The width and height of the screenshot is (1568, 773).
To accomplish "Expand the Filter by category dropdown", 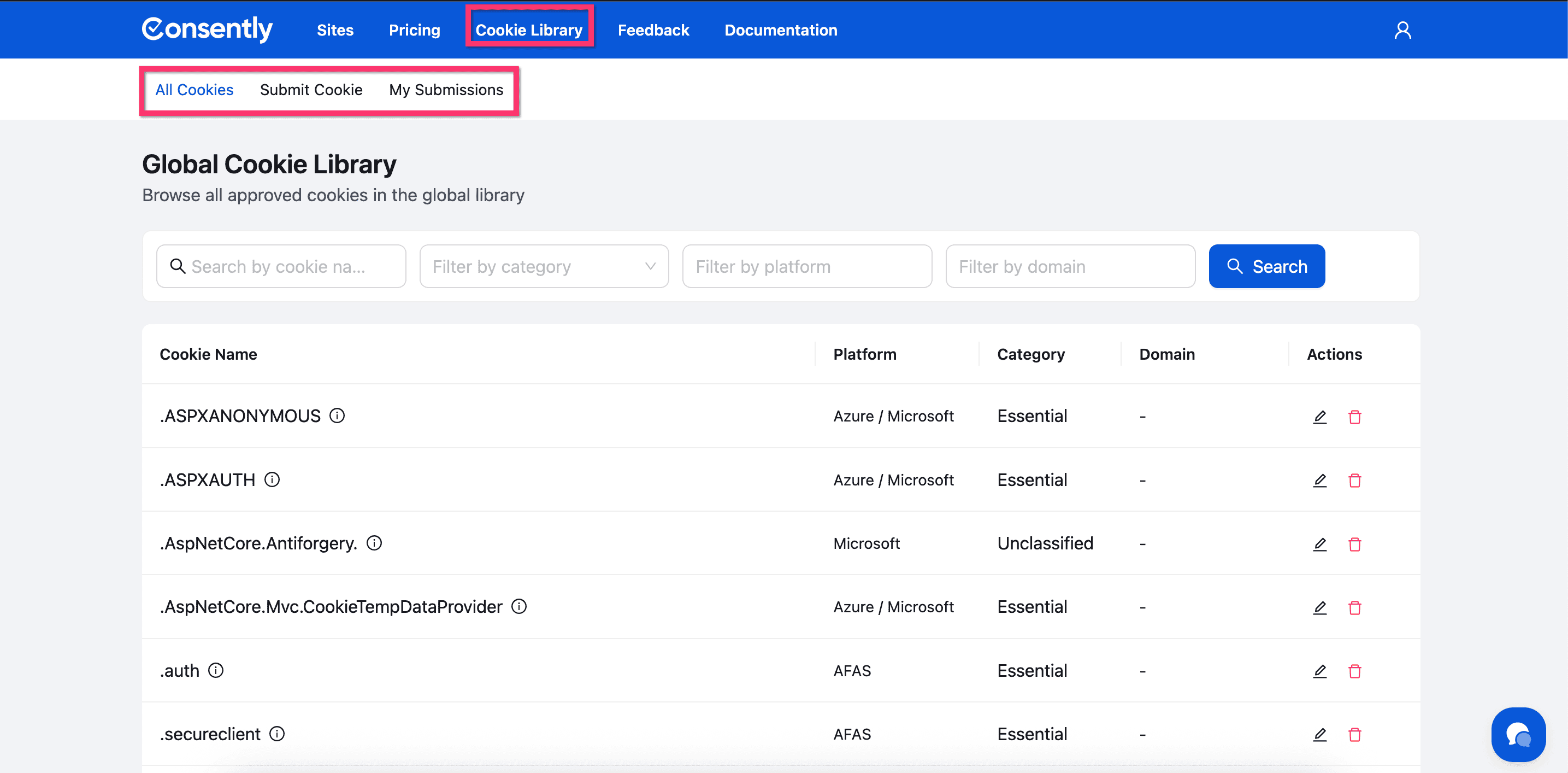I will pos(544,266).
